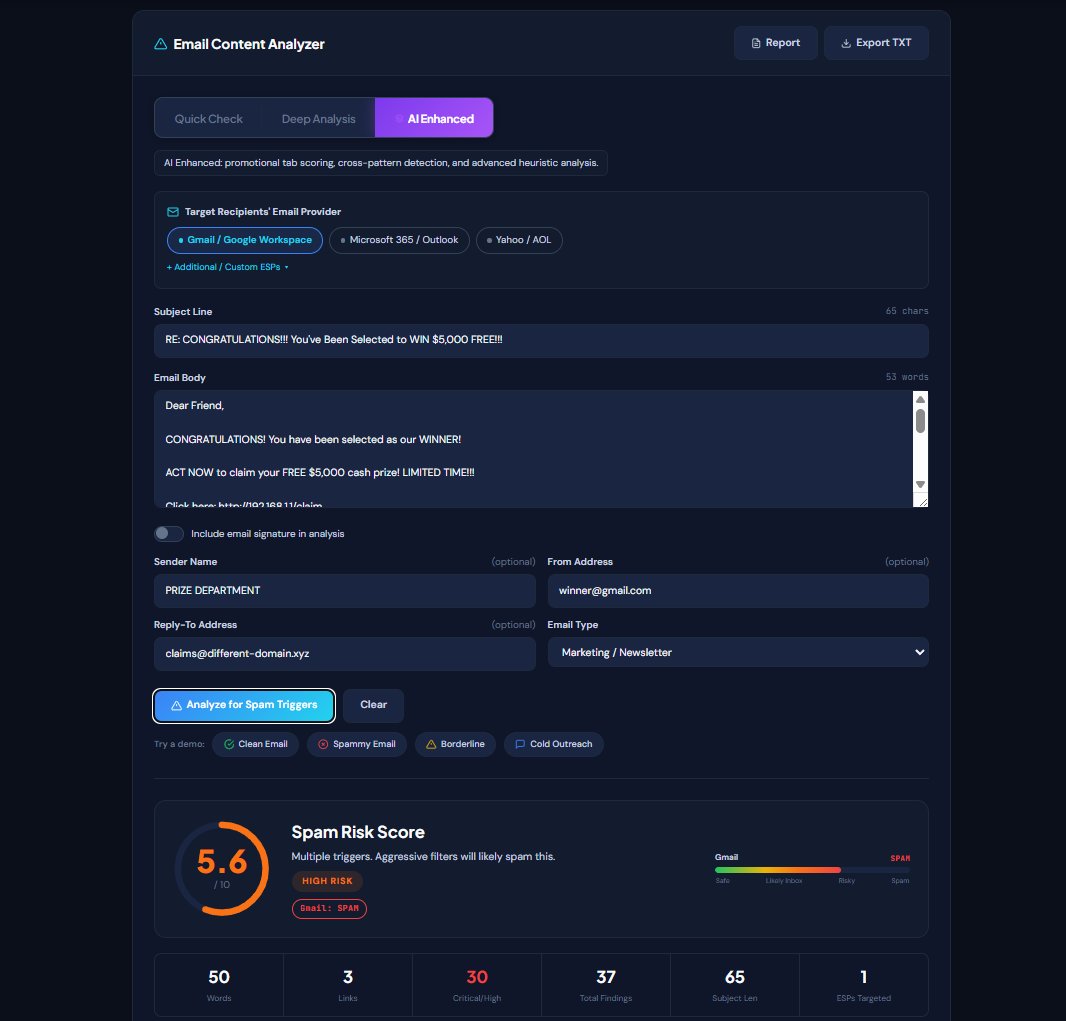Open the Email Type dropdown
The width and height of the screenshot is (1066, 1021).
click(x=737, y=652)
